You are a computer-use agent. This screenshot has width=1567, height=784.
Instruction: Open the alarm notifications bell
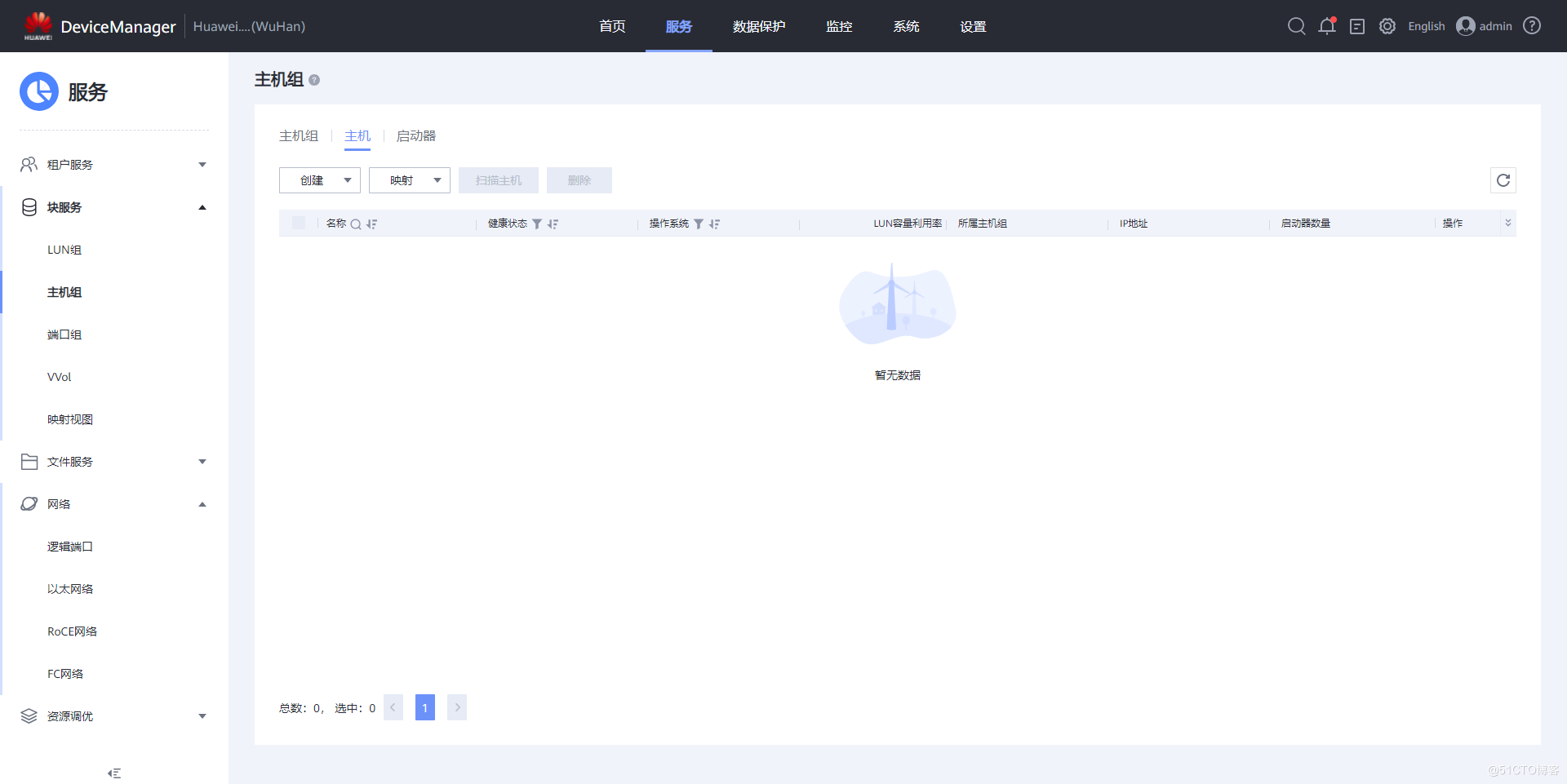click(1327, 26)
